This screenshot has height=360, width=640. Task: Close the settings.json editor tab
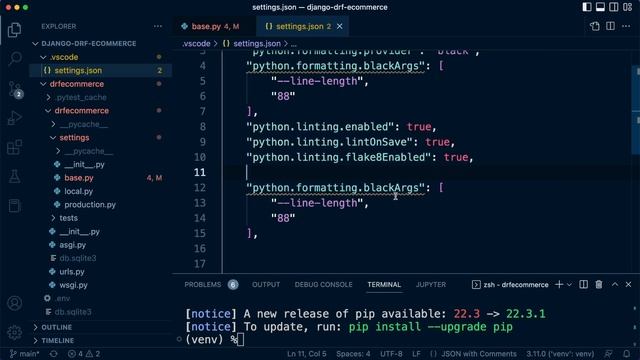coord(340,27)
